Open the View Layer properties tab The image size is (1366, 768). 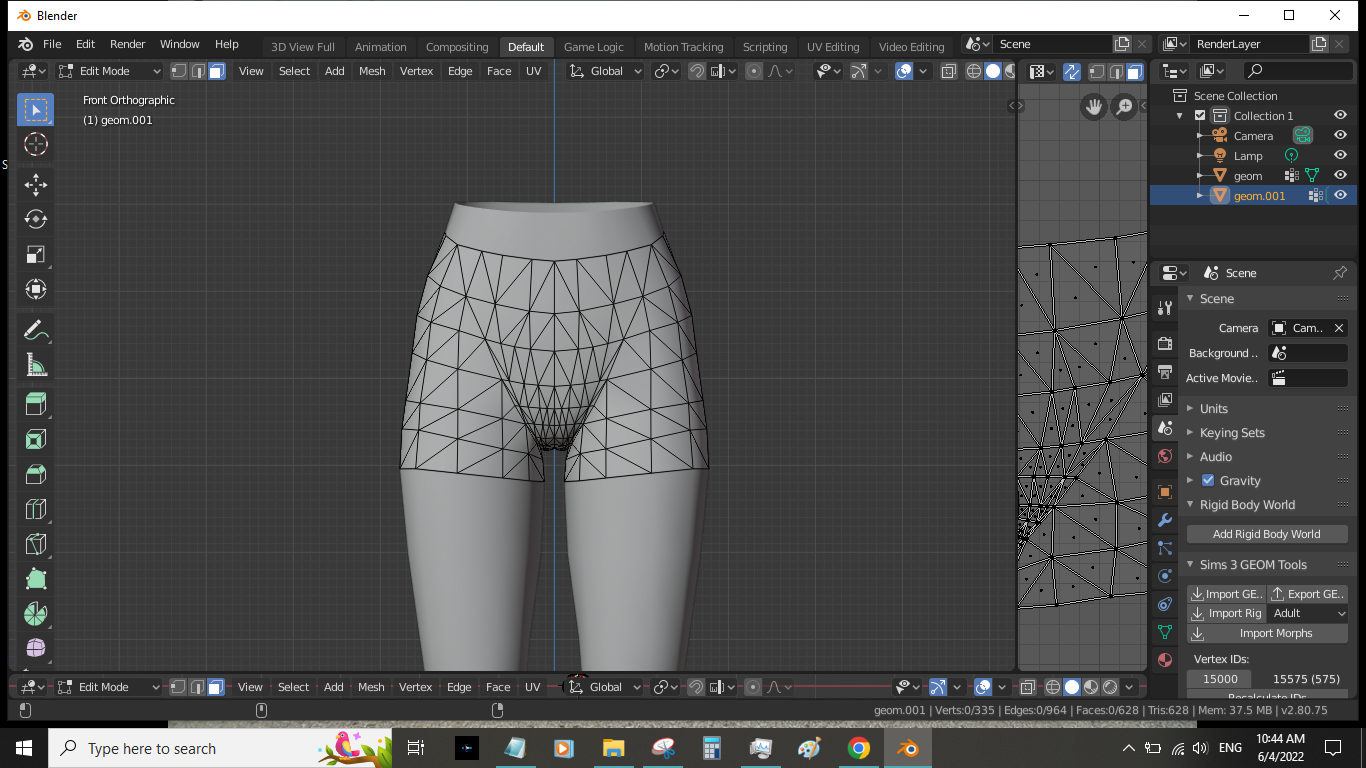pyautogui.click(x=1164, y=400)
